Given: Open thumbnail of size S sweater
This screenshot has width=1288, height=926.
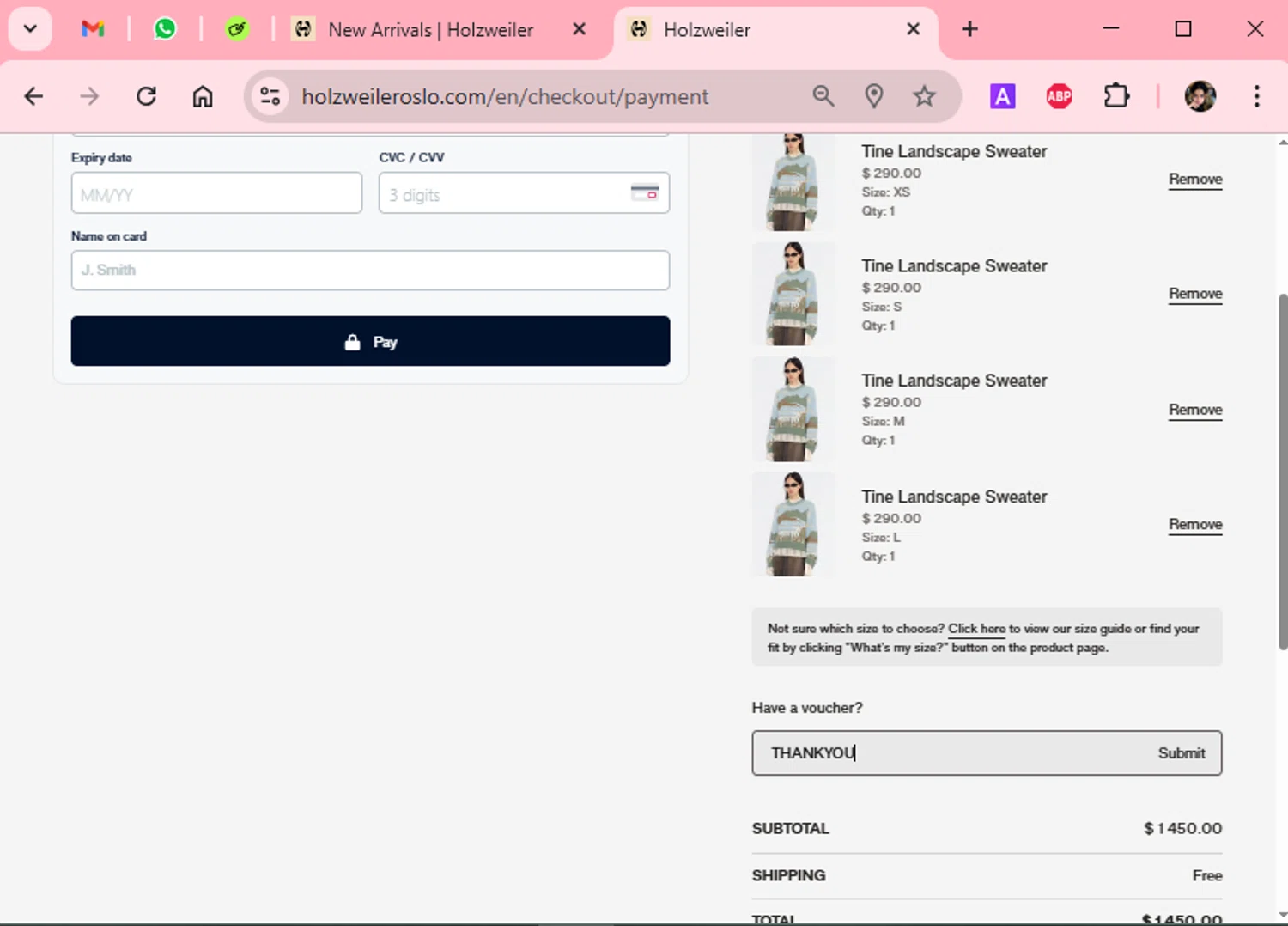Looking at the screenshot, I should pos(793,294).
